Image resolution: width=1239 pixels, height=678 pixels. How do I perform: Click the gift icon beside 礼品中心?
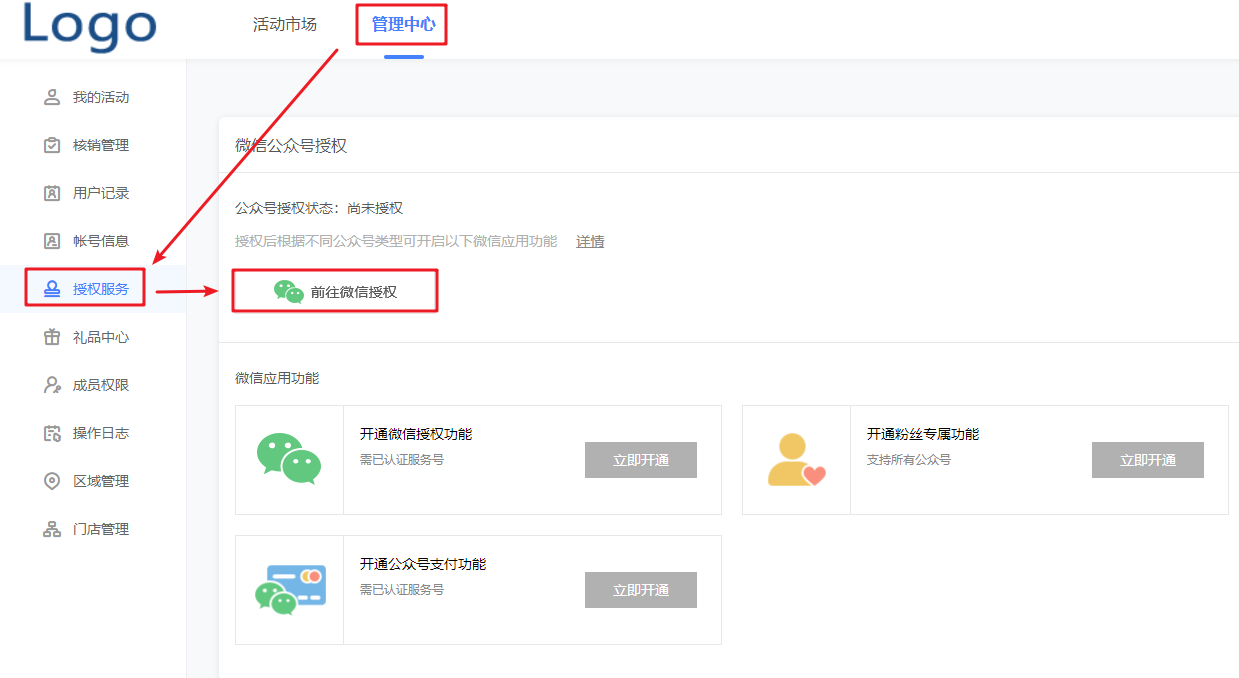[52, 337]
